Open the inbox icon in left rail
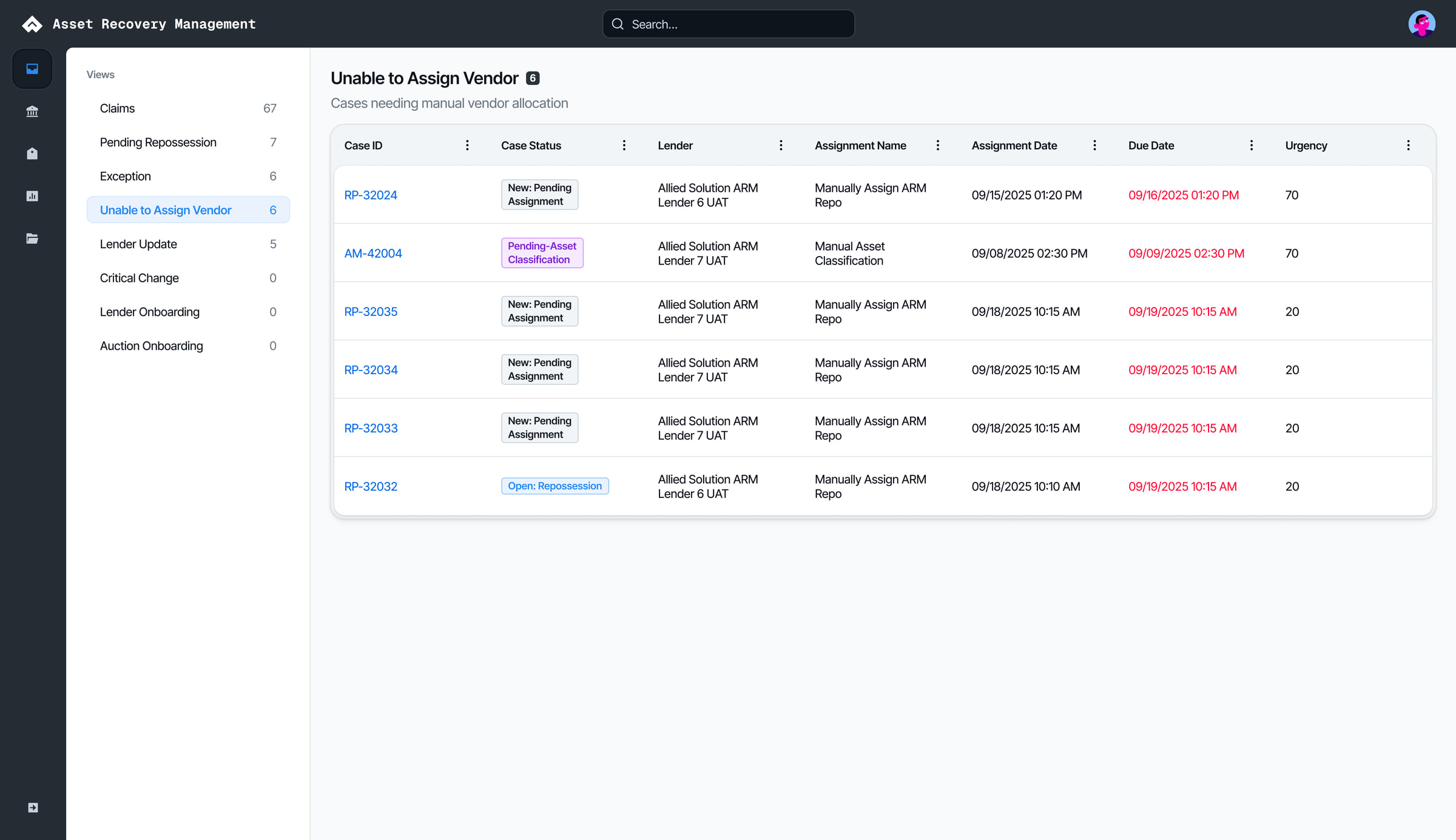The height and width of the screenshot is (840, 1456). pyautogui.click(x=32, y=69)
